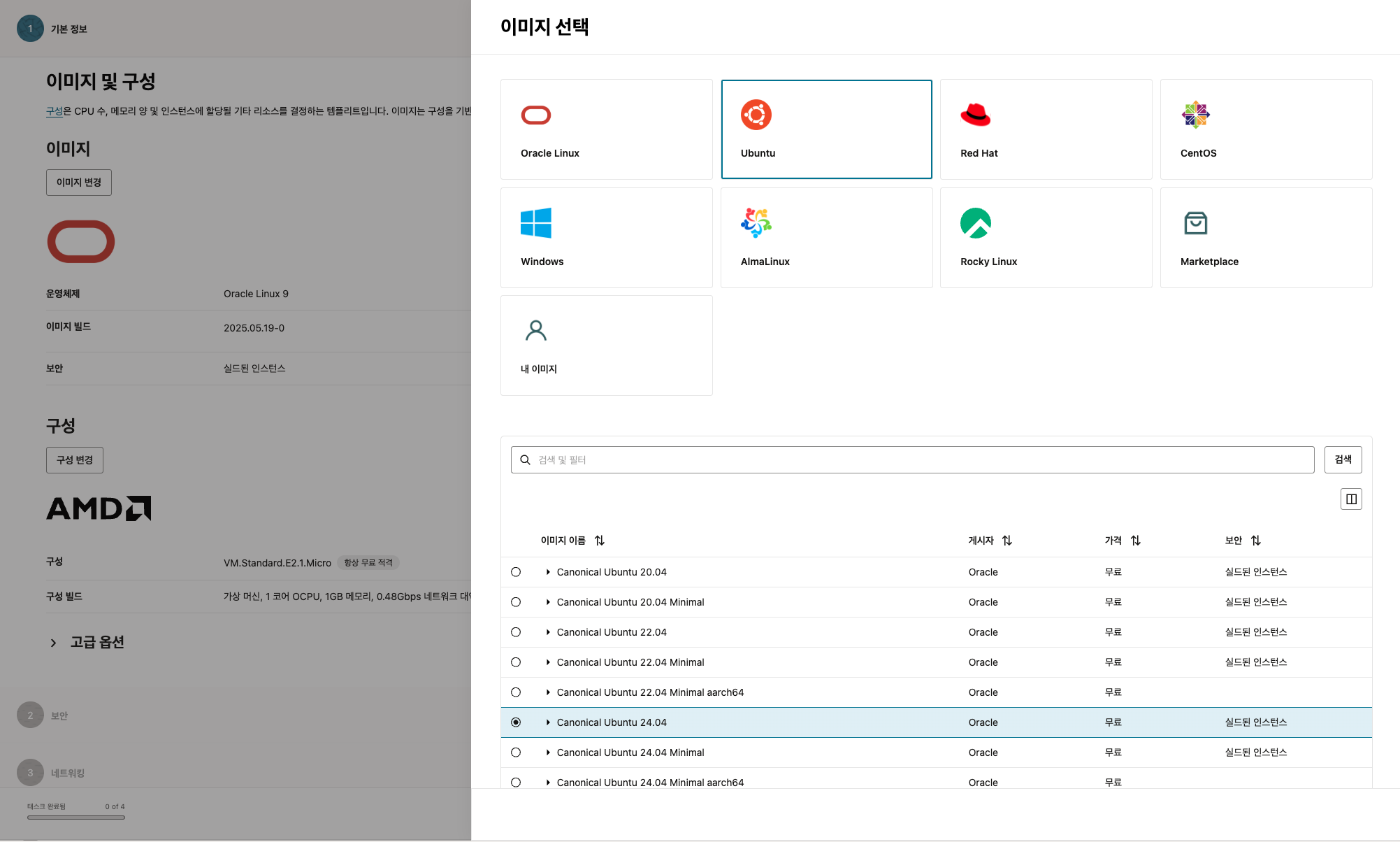Click the 보안 step label in sidebar

coord(59,716)
